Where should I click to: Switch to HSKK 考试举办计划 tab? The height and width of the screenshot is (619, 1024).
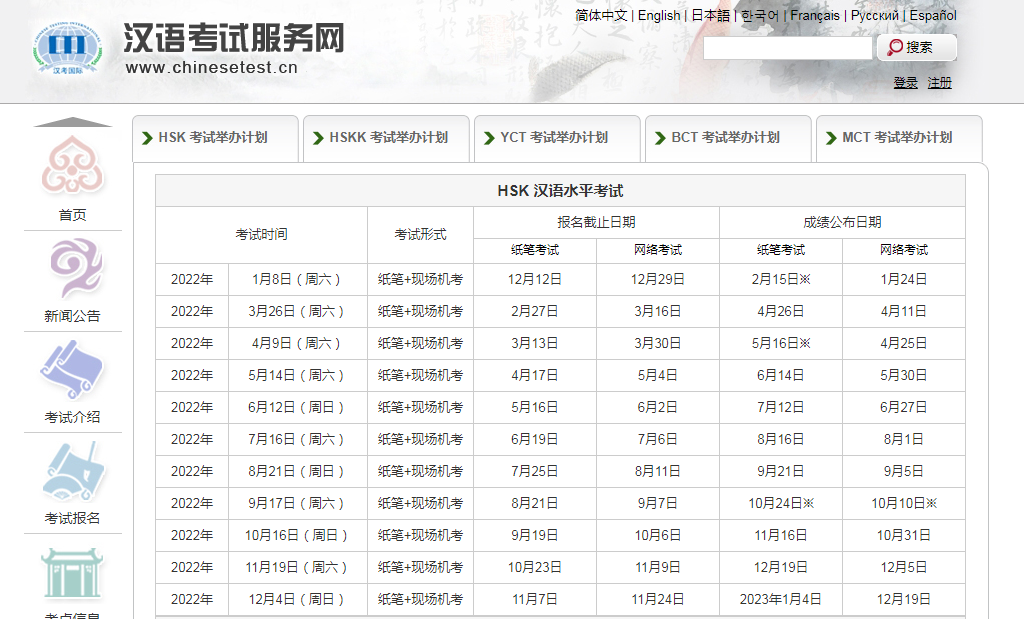[x=386, y=138]
